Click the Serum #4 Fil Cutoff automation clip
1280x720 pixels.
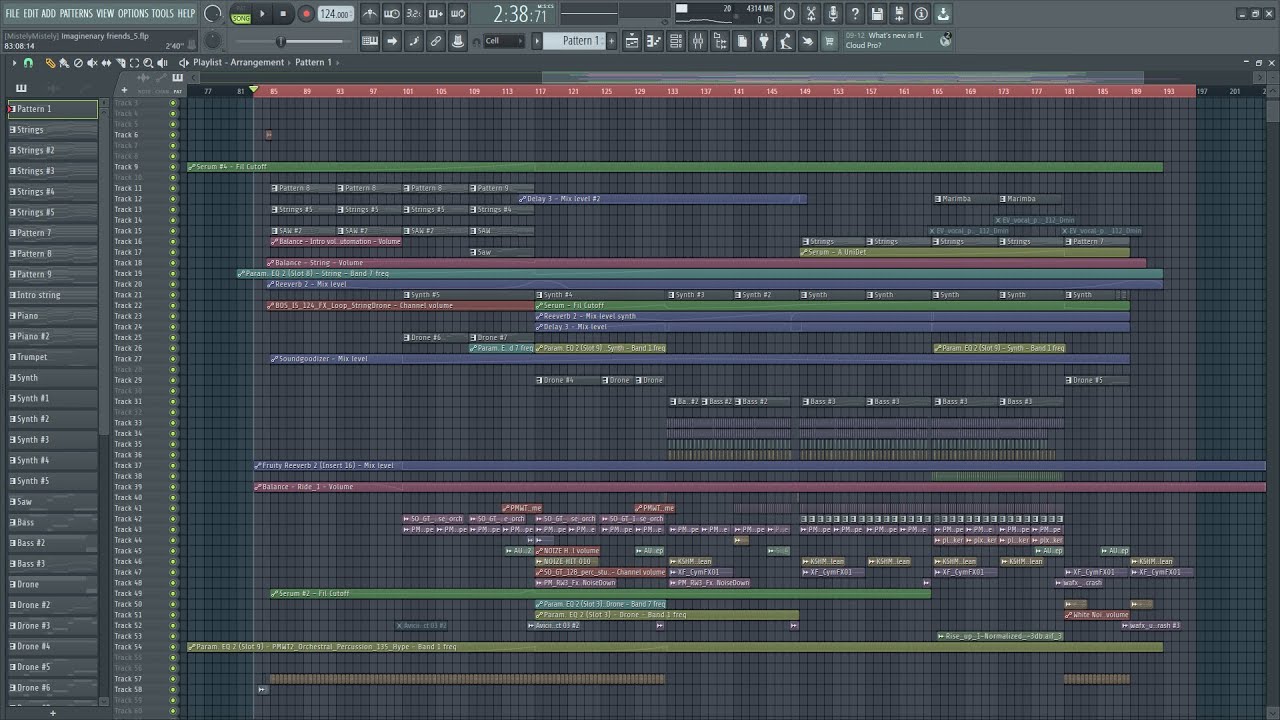[x=675, y=167]
